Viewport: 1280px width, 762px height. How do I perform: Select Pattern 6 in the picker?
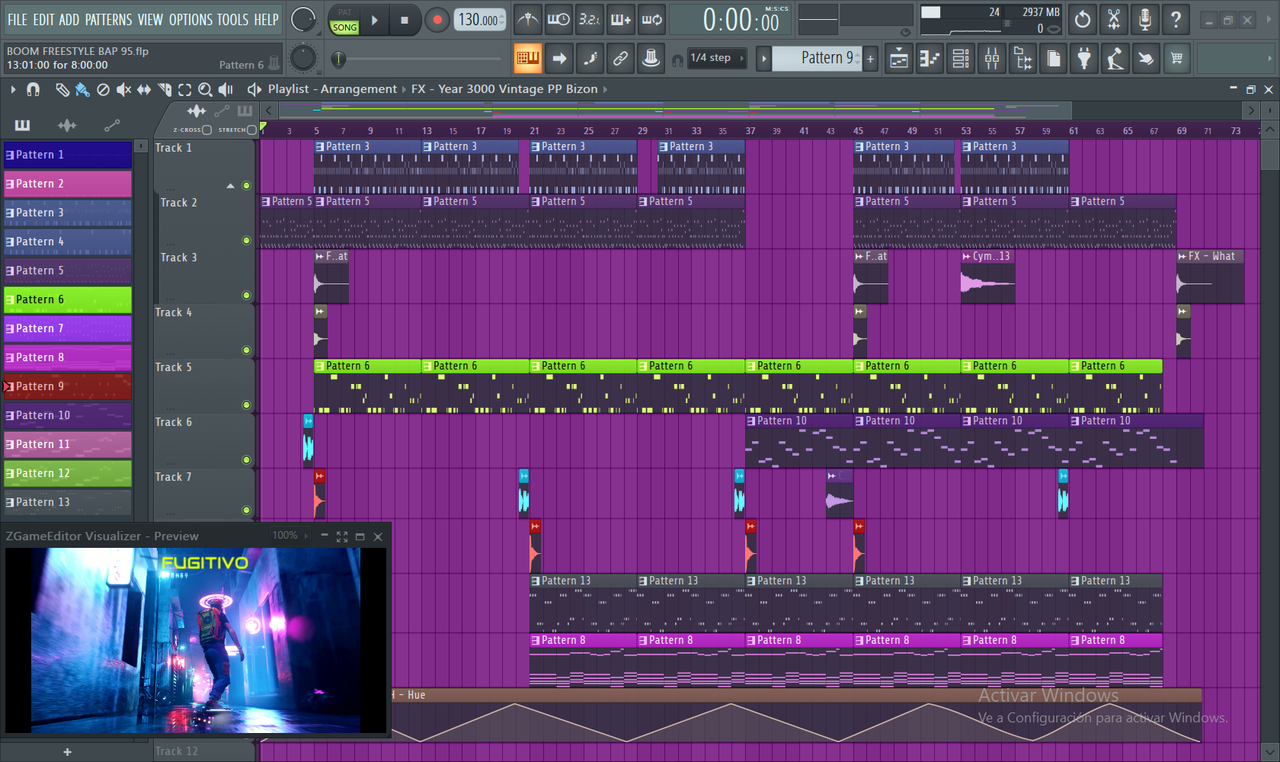point(68,299)
